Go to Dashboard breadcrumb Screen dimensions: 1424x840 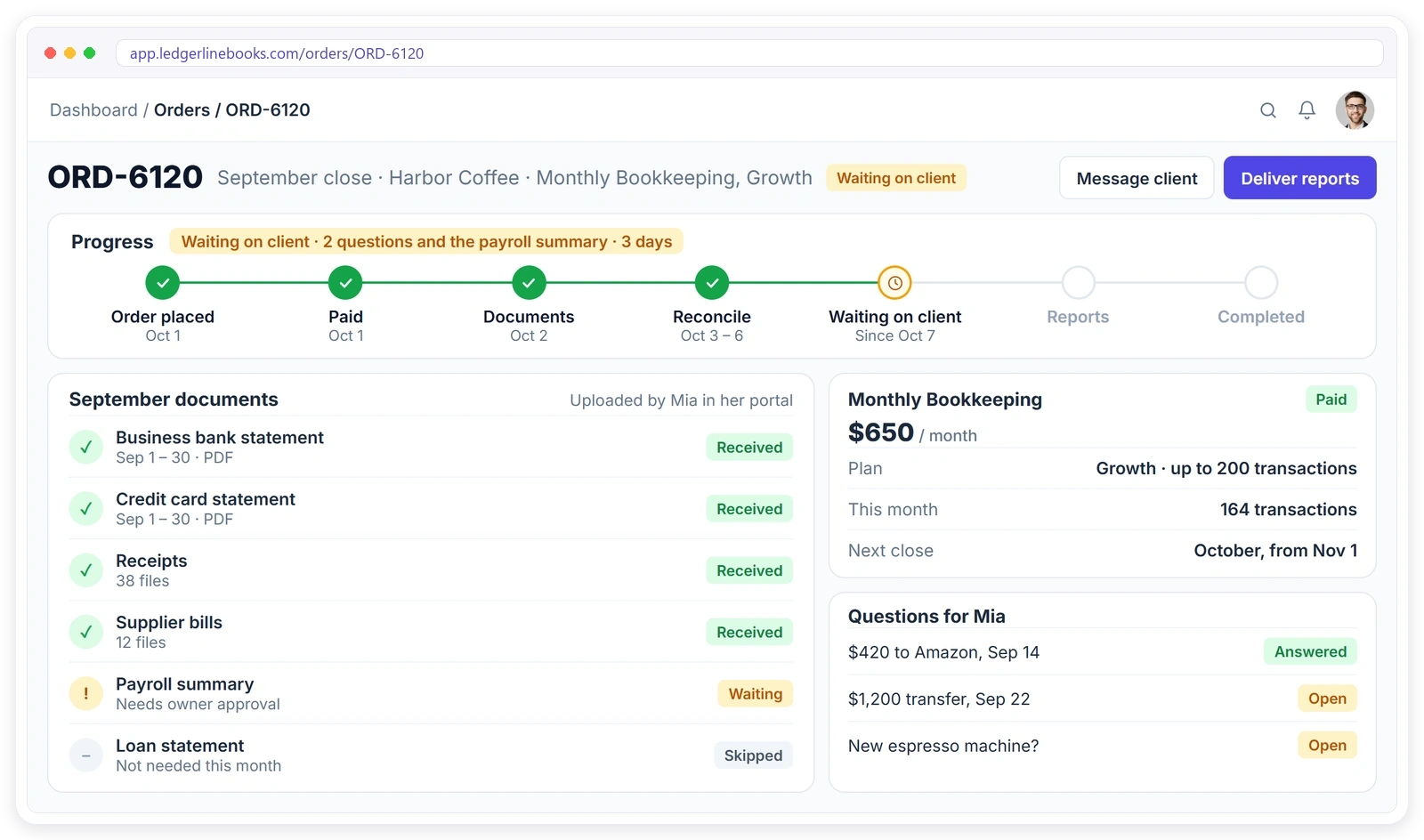click(93, 110)
